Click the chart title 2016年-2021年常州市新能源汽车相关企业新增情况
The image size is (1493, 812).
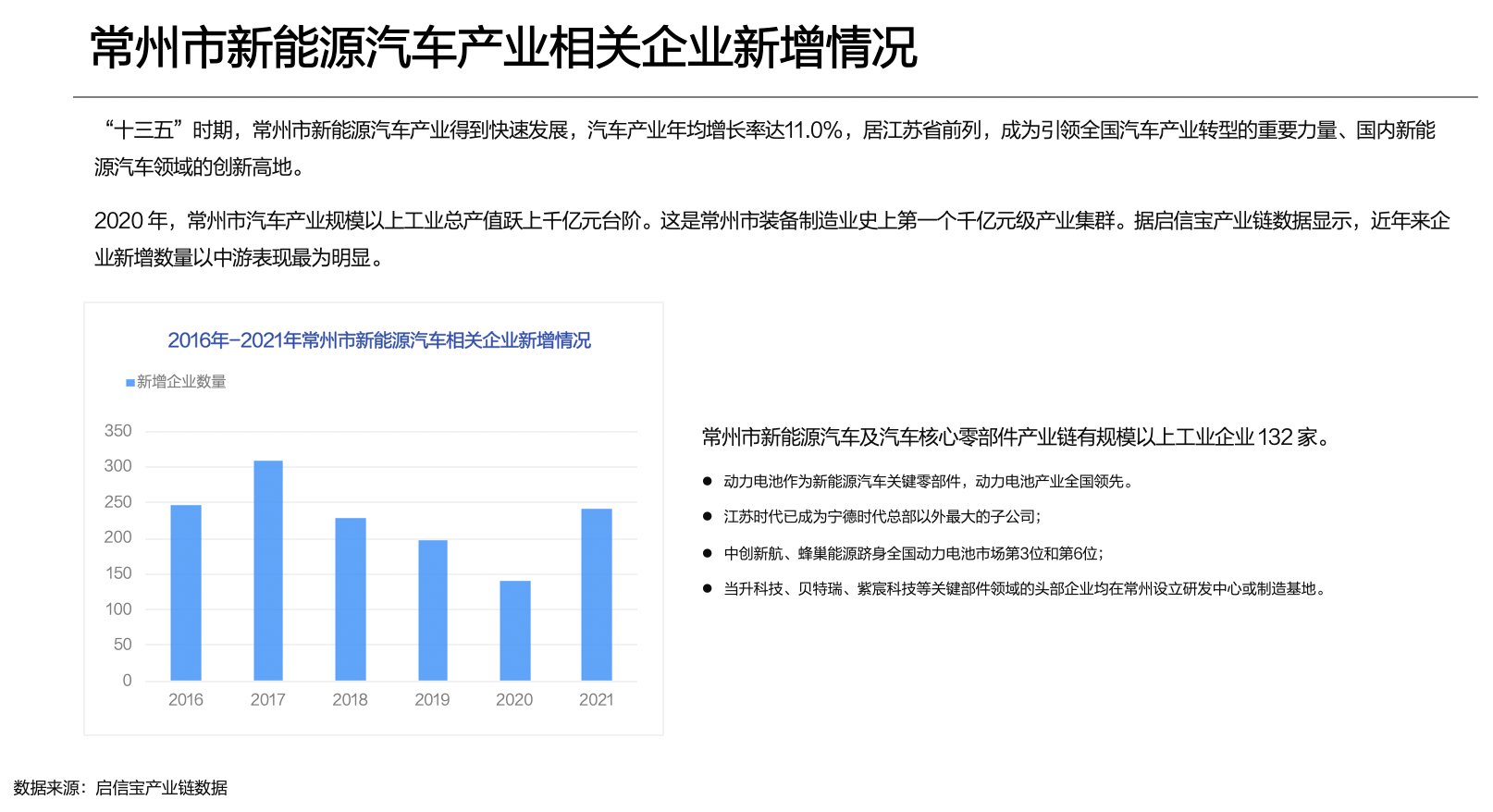coord(378,340)
